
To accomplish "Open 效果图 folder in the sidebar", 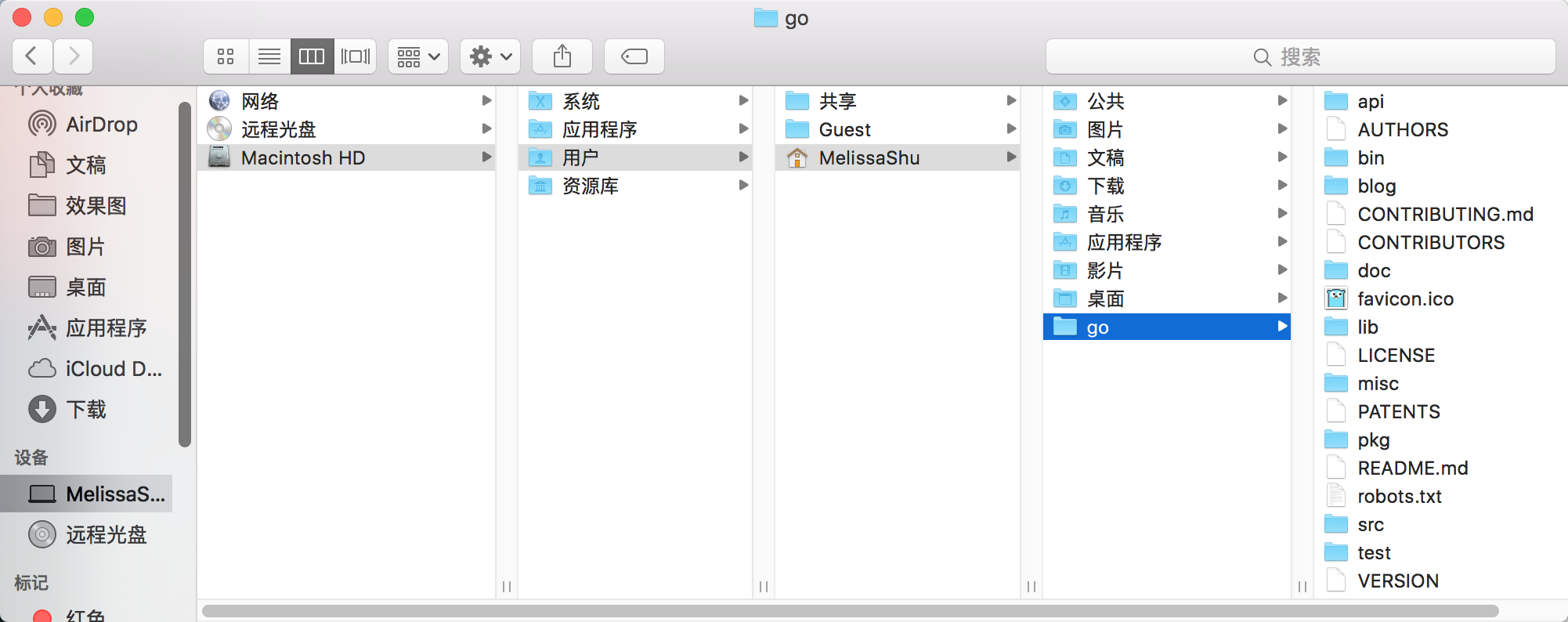I will click(86, 205).
